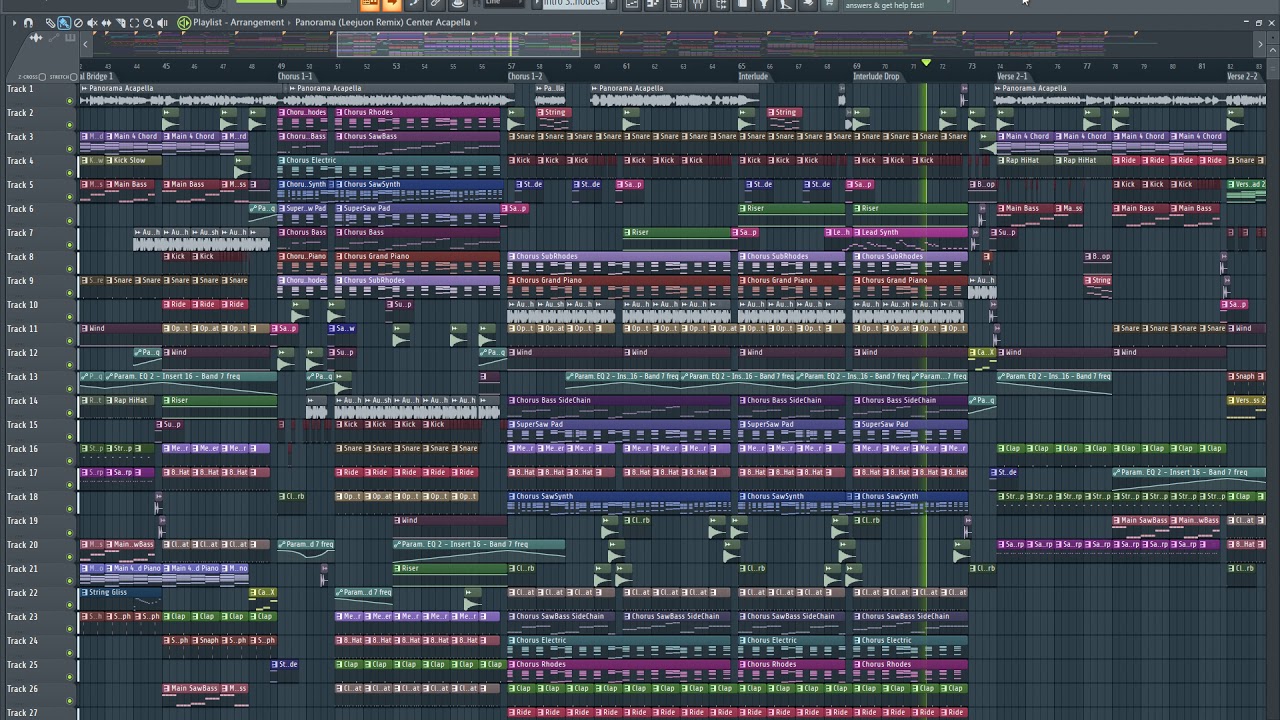
Task: Click the Panorama (Leejuon Remix) Center Acapella breadcrumb
Action: (x=382, y=22)
